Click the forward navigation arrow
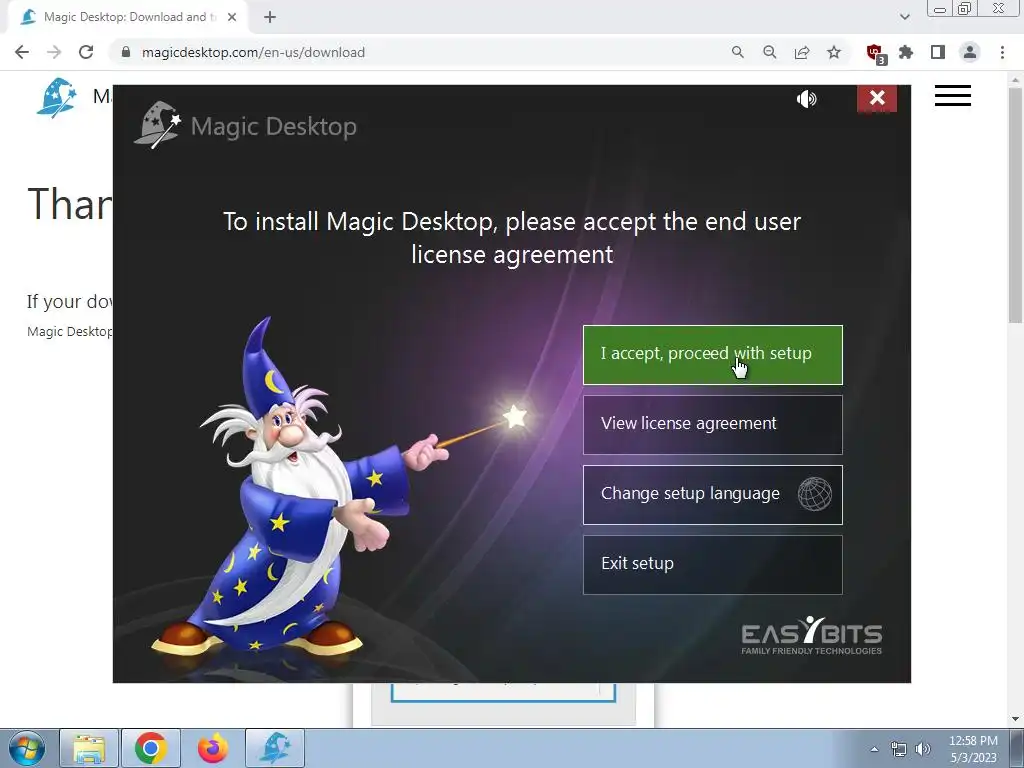 tap(54, 52)
